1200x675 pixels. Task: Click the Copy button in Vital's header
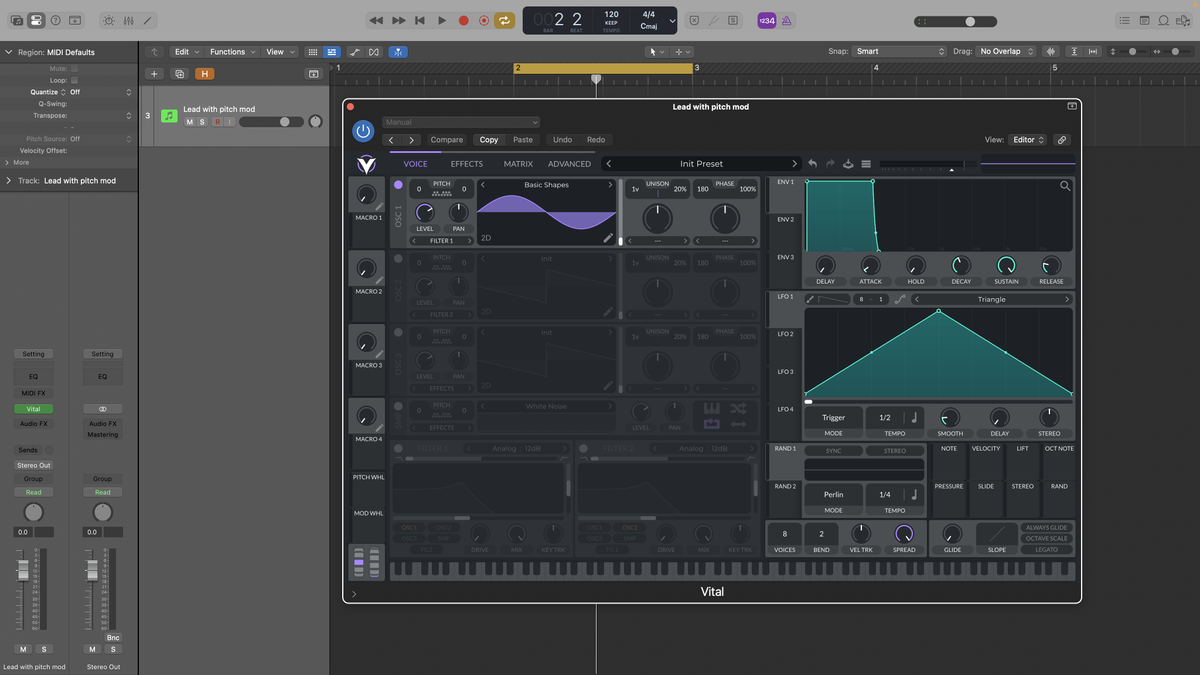tap(488, 139)
